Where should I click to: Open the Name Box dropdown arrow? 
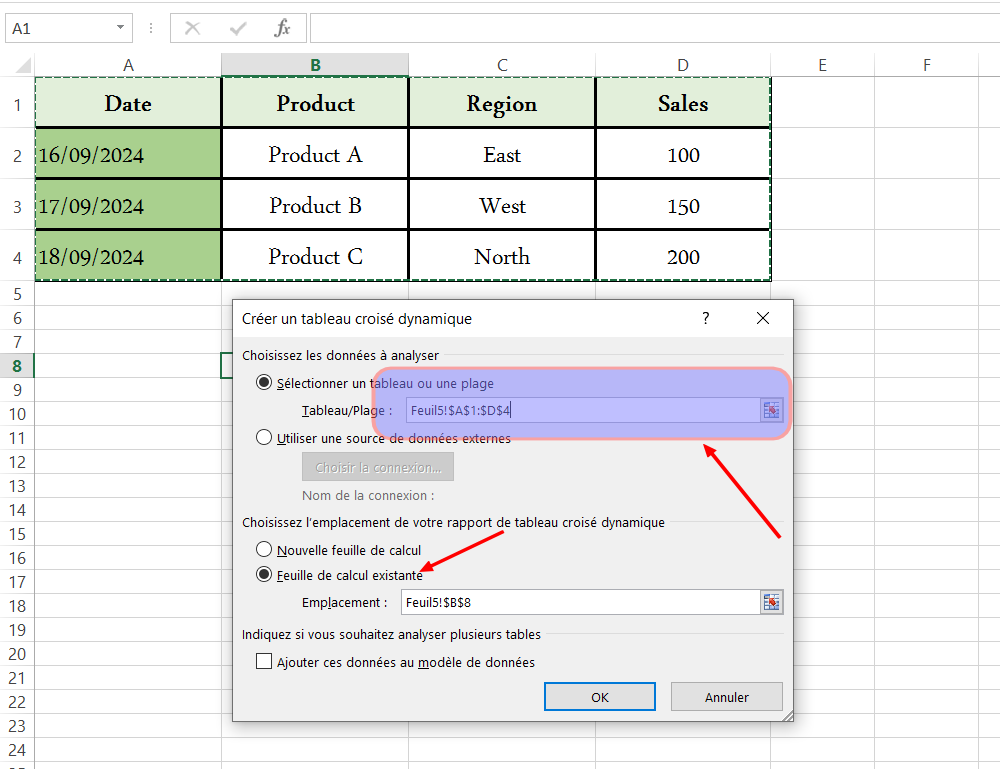coord(120,27)
